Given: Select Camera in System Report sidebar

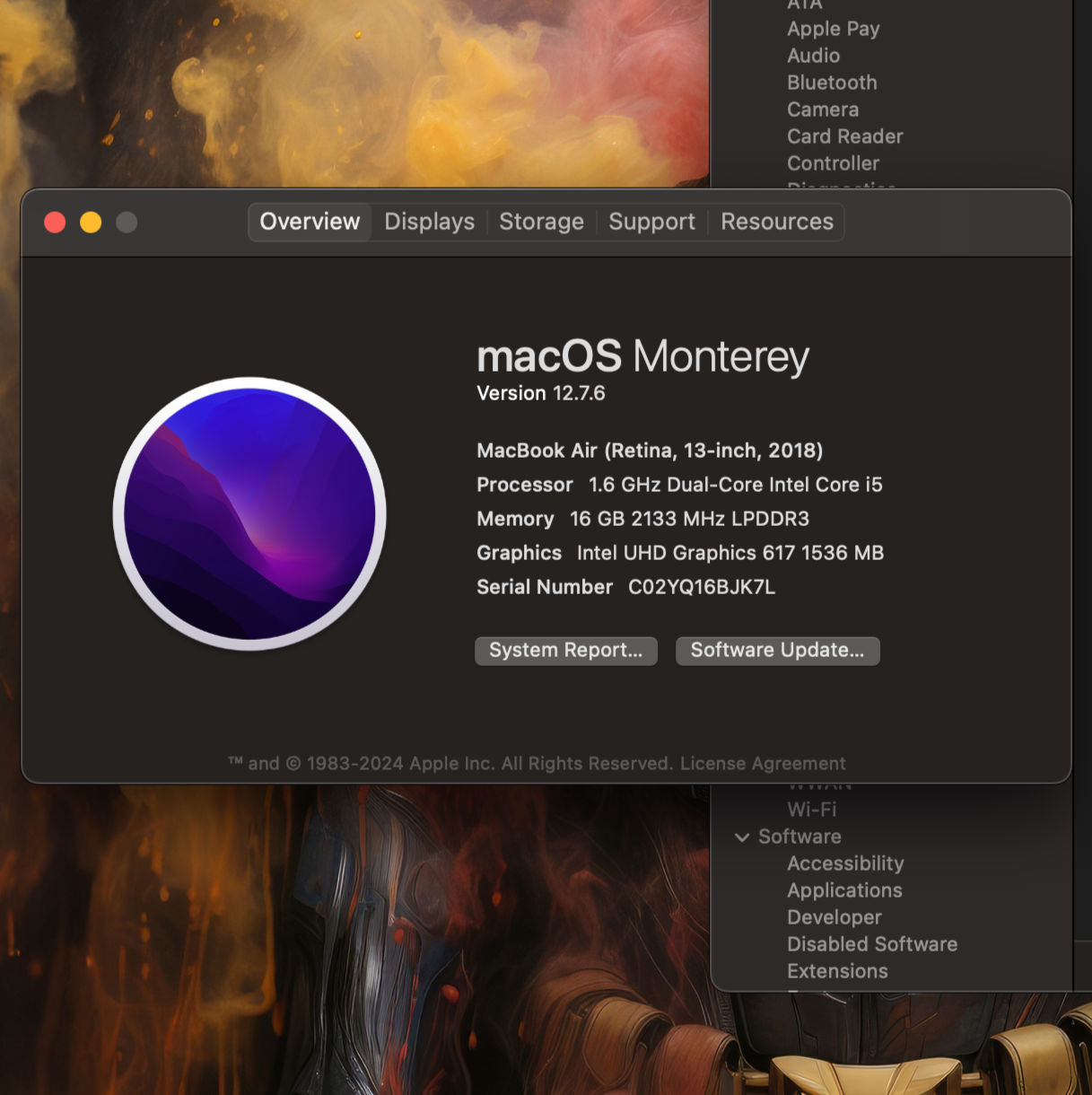Looking at the screenshot, I should click(x=823, y=109).
